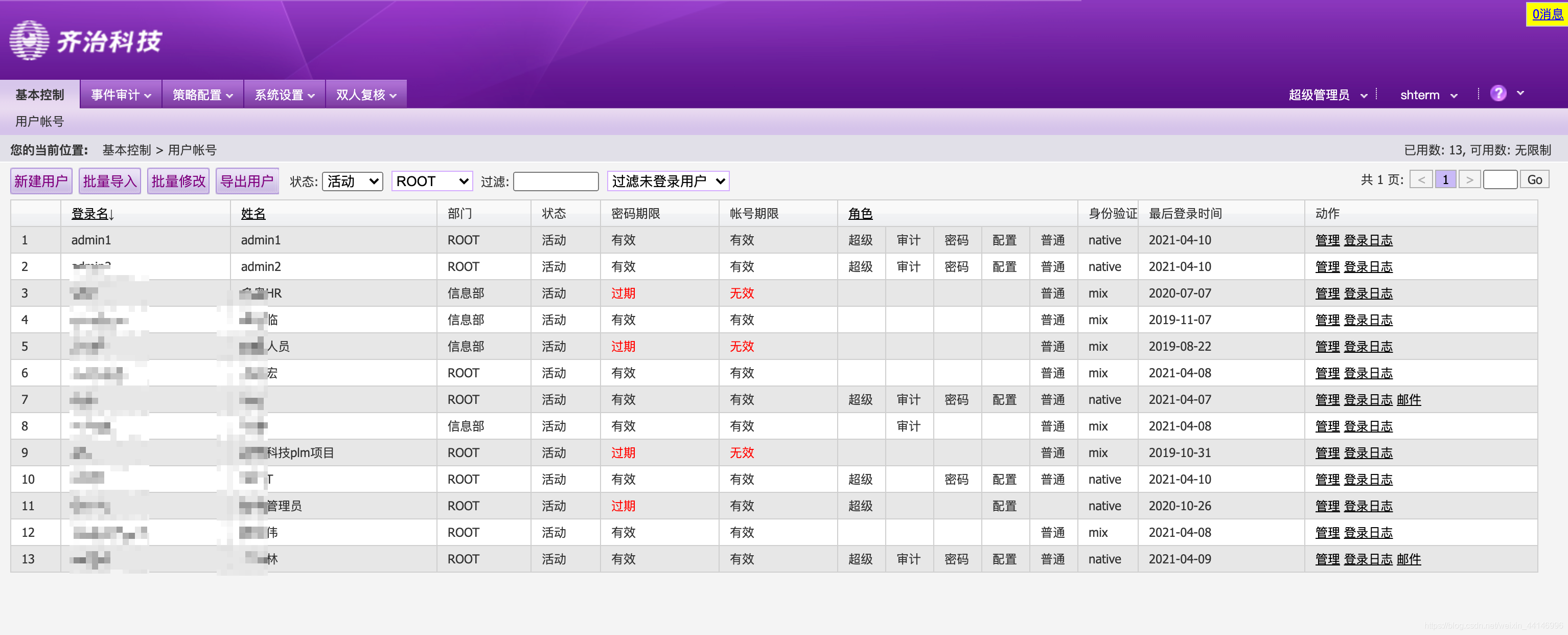Click the page number input box

[1500, 179]
